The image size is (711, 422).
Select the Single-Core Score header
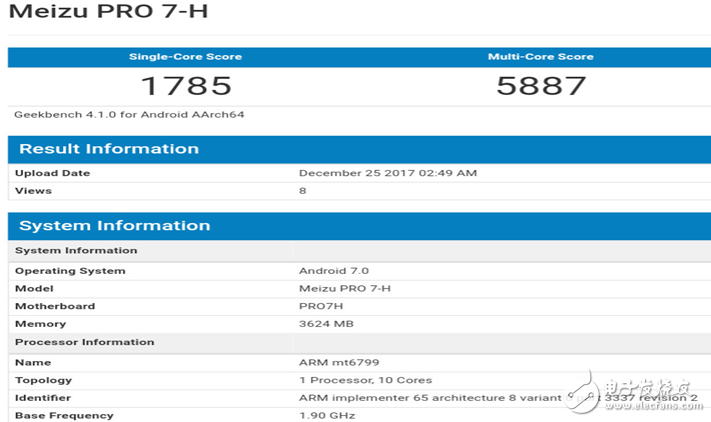pos(185,57)
